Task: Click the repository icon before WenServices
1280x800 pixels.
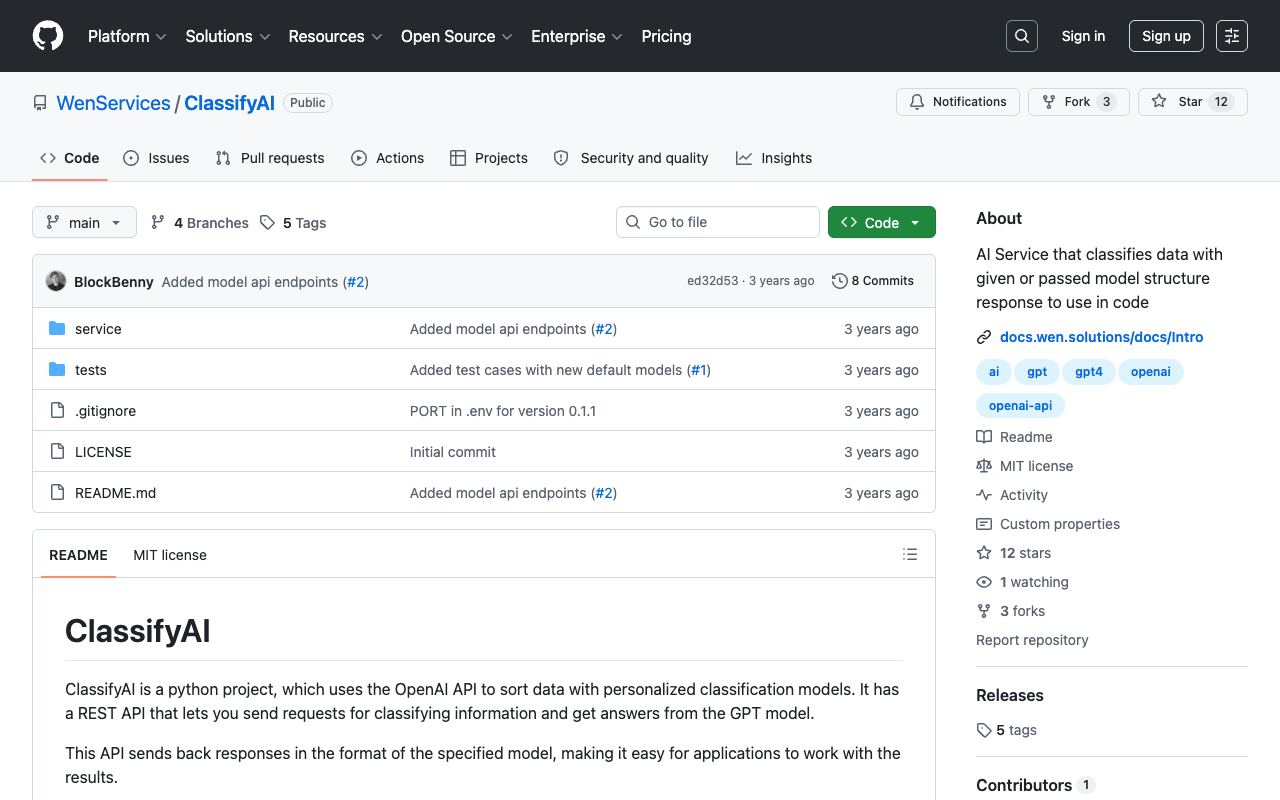Action: pyautogui.click(x=40, y=103)
